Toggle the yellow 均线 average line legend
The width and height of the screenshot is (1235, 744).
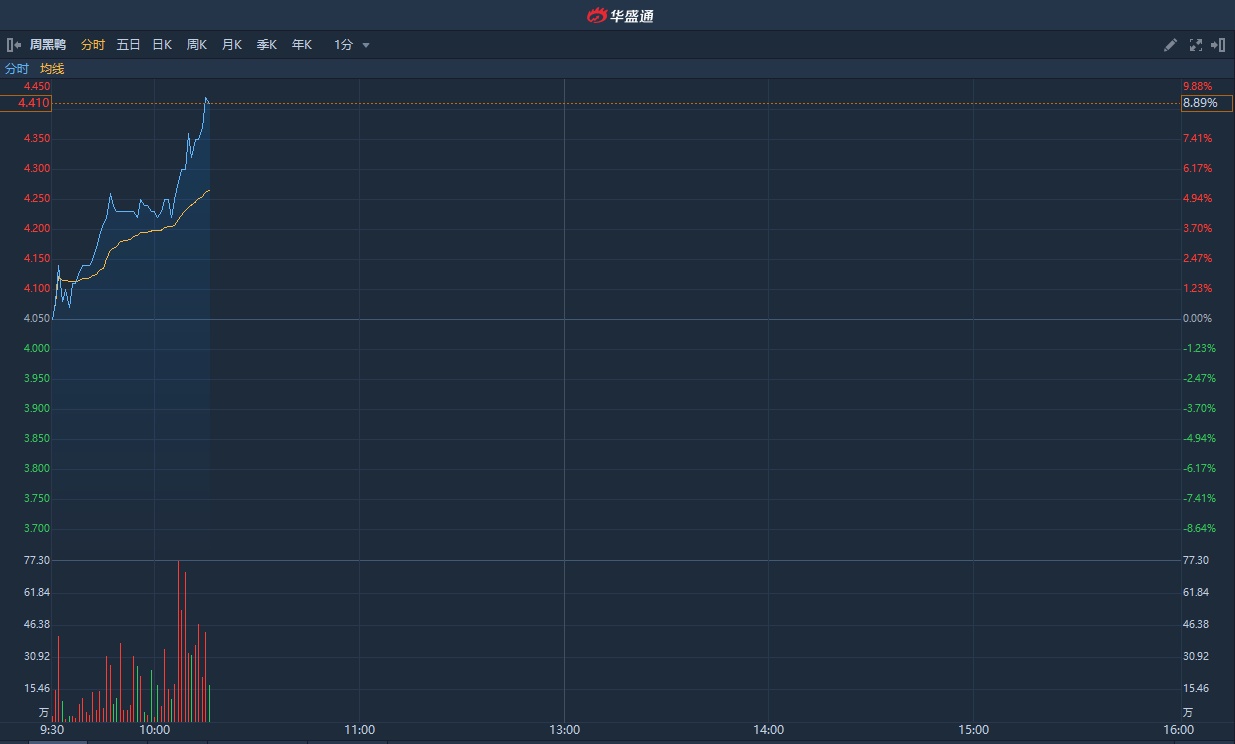pos(52,69)
